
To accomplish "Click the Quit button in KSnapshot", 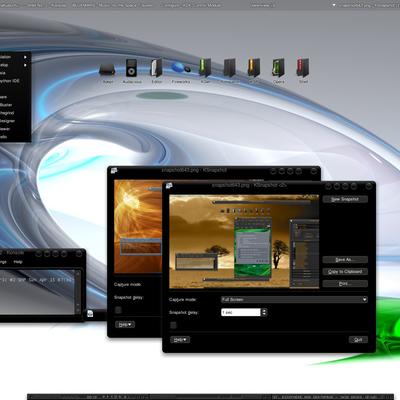I will tap(358, 340).
